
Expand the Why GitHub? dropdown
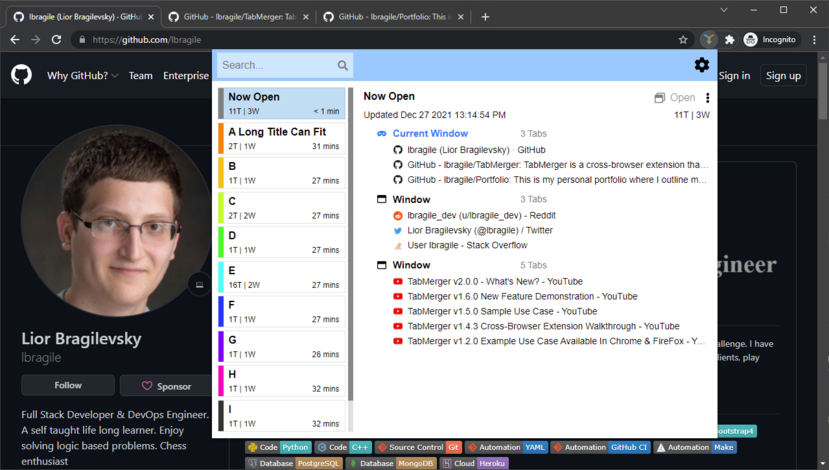click(82, 76)
